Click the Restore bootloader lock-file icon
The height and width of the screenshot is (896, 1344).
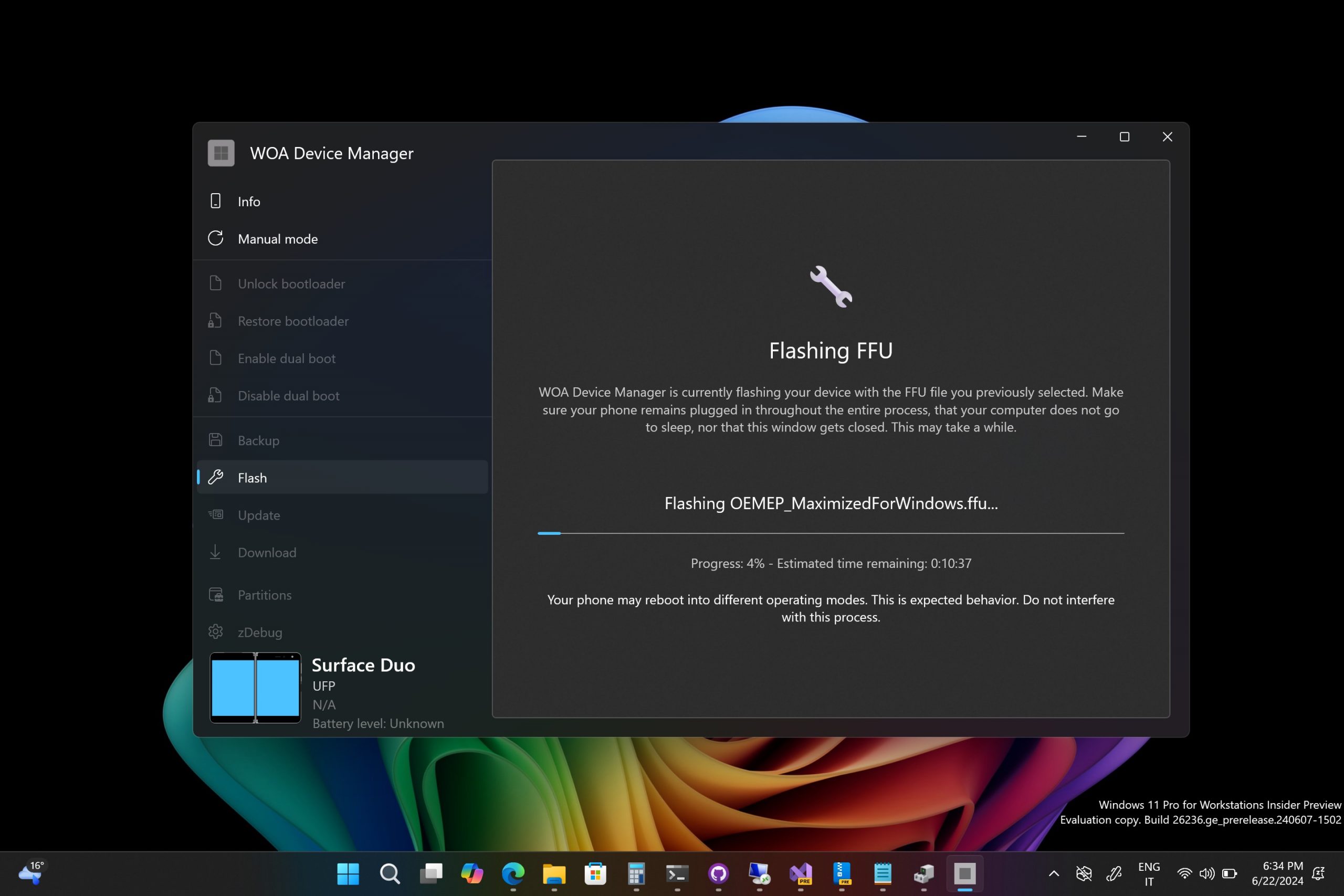[x=215, y=321]
